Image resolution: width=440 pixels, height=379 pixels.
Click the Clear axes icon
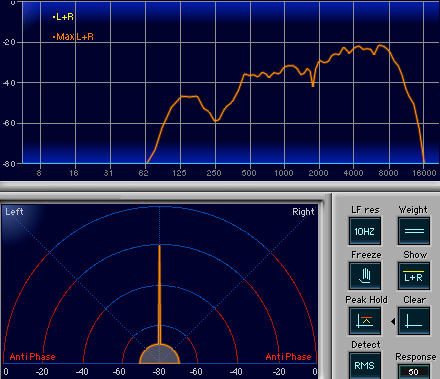(x=414, y=321)
